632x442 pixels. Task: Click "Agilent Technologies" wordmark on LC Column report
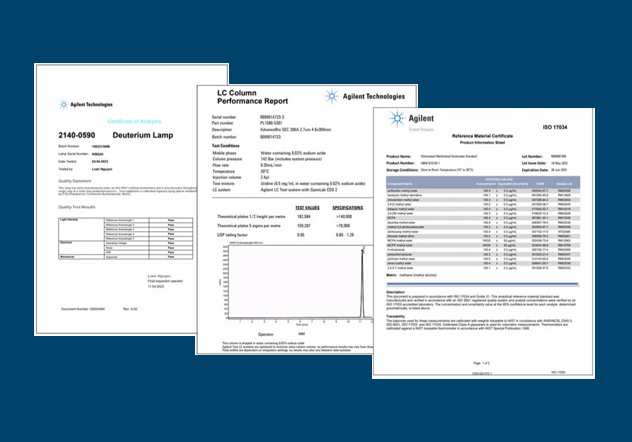click(374, 96)
